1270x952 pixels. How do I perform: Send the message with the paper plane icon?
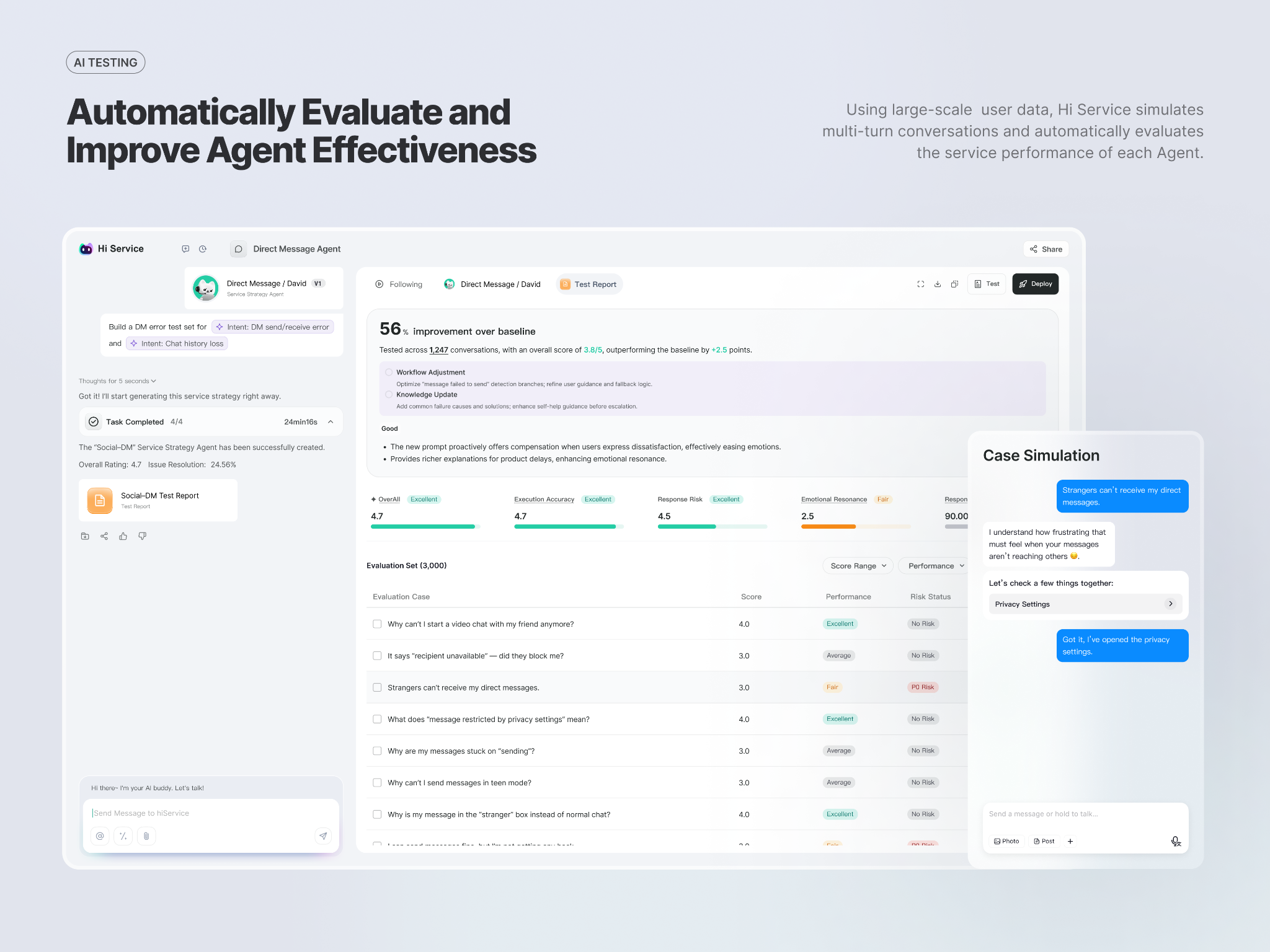323,835
